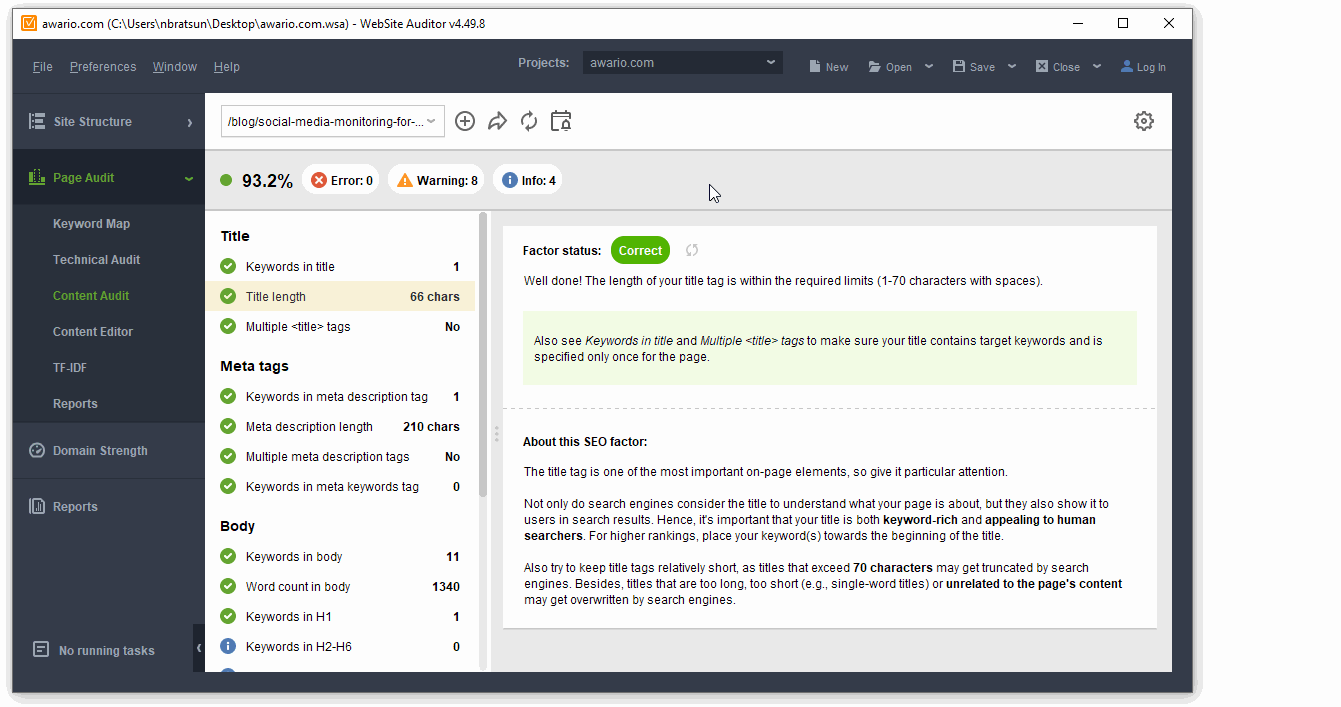
Task: Open the audit settings gear
Action: [1144, 121]
